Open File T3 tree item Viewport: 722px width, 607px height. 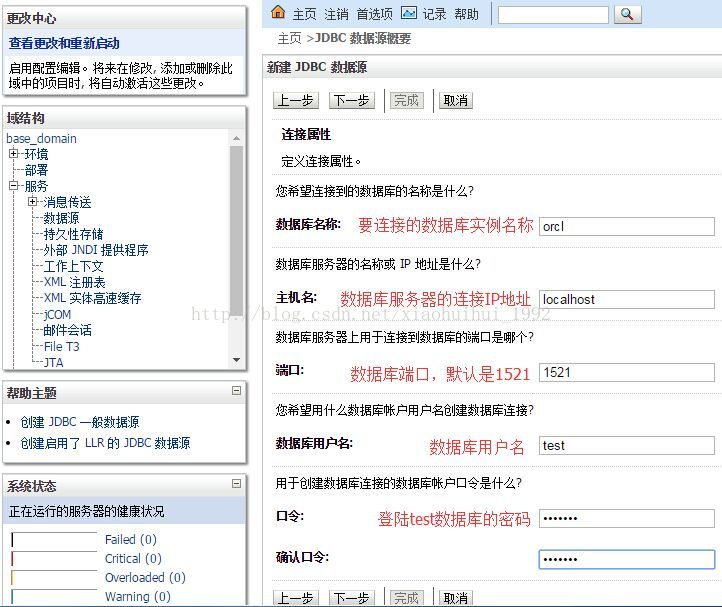click(x=62, y=346)
